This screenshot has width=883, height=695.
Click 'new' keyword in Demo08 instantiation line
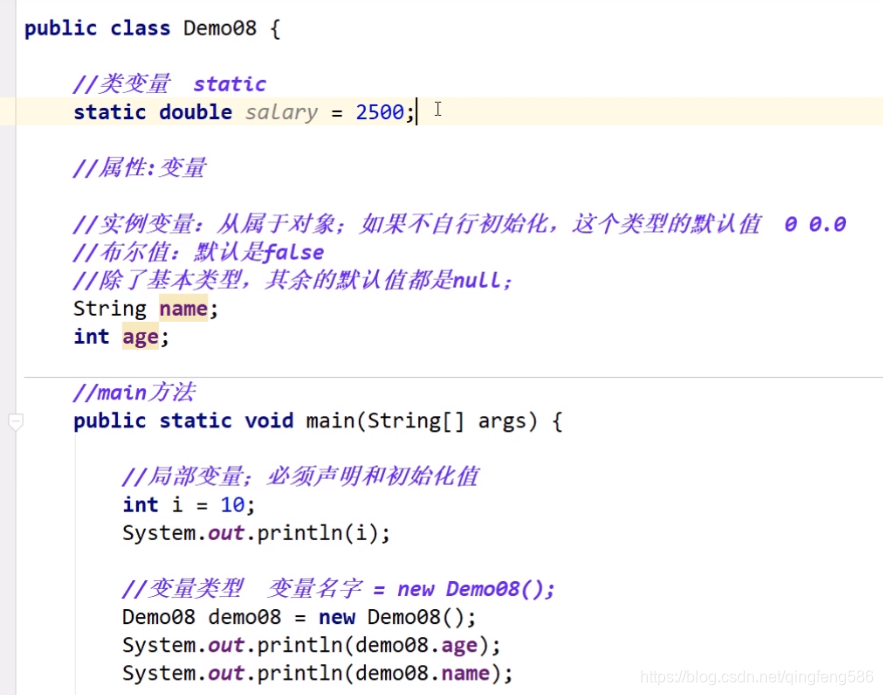(337, 617)
